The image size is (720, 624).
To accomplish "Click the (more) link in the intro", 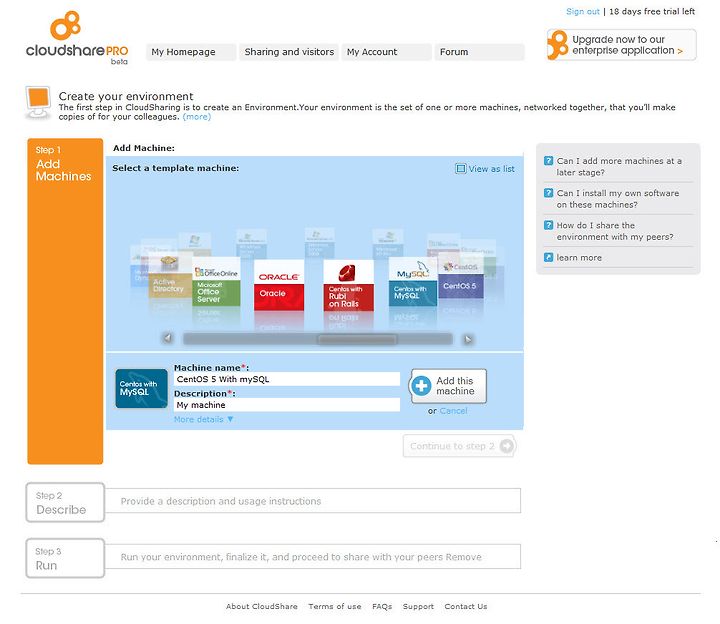I will [x=197, y=117].
